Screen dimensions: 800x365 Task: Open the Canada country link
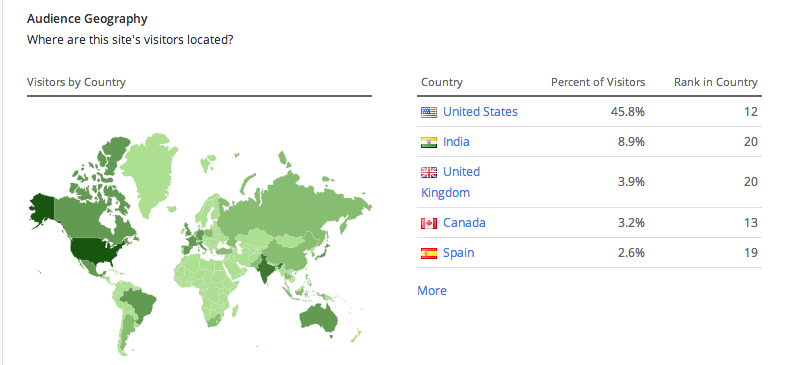click(x=464, y=223)
